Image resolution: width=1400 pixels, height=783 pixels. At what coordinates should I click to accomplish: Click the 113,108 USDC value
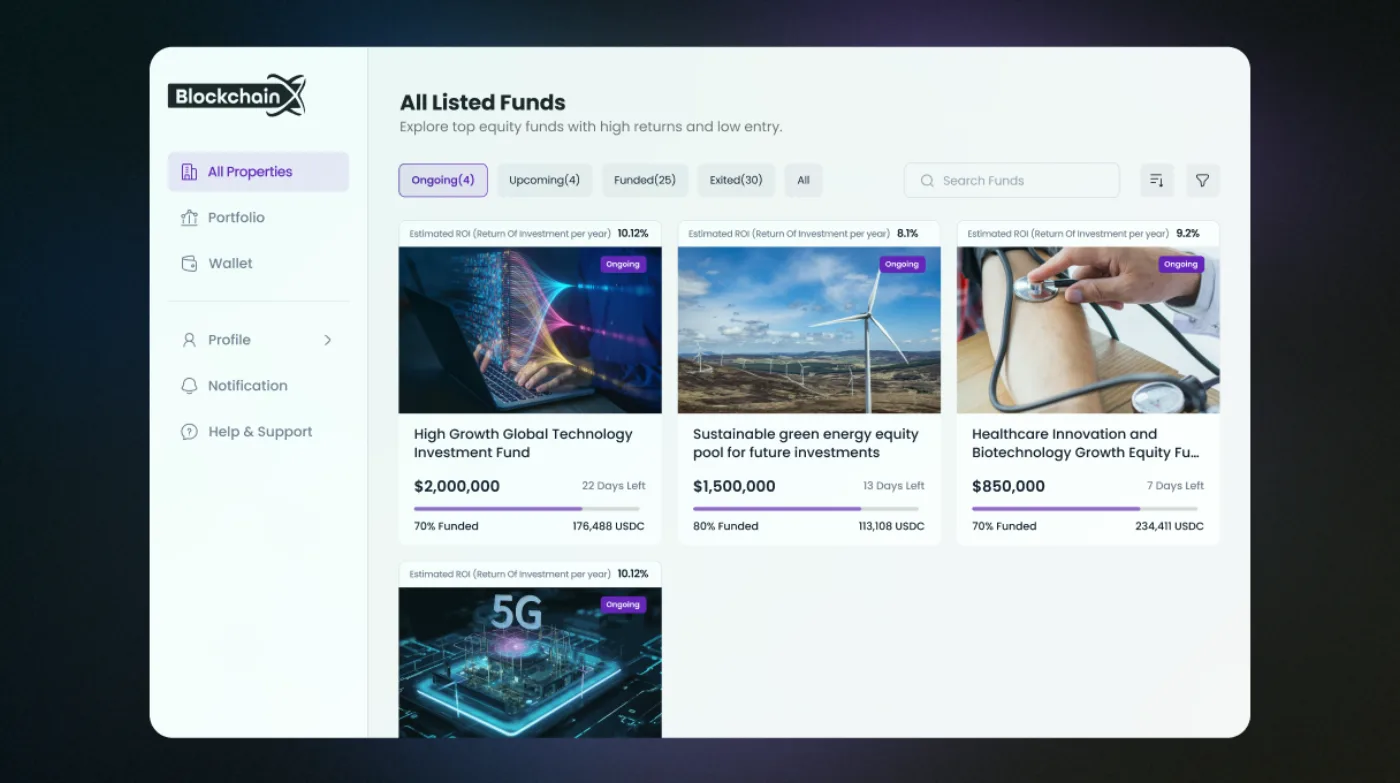[x=891, y=526]
